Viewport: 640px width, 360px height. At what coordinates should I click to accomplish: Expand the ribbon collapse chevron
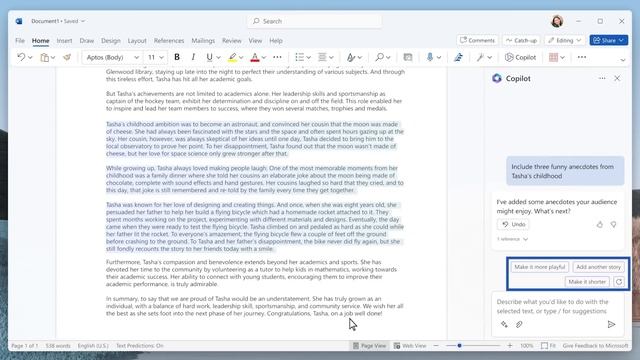point(623,60)
